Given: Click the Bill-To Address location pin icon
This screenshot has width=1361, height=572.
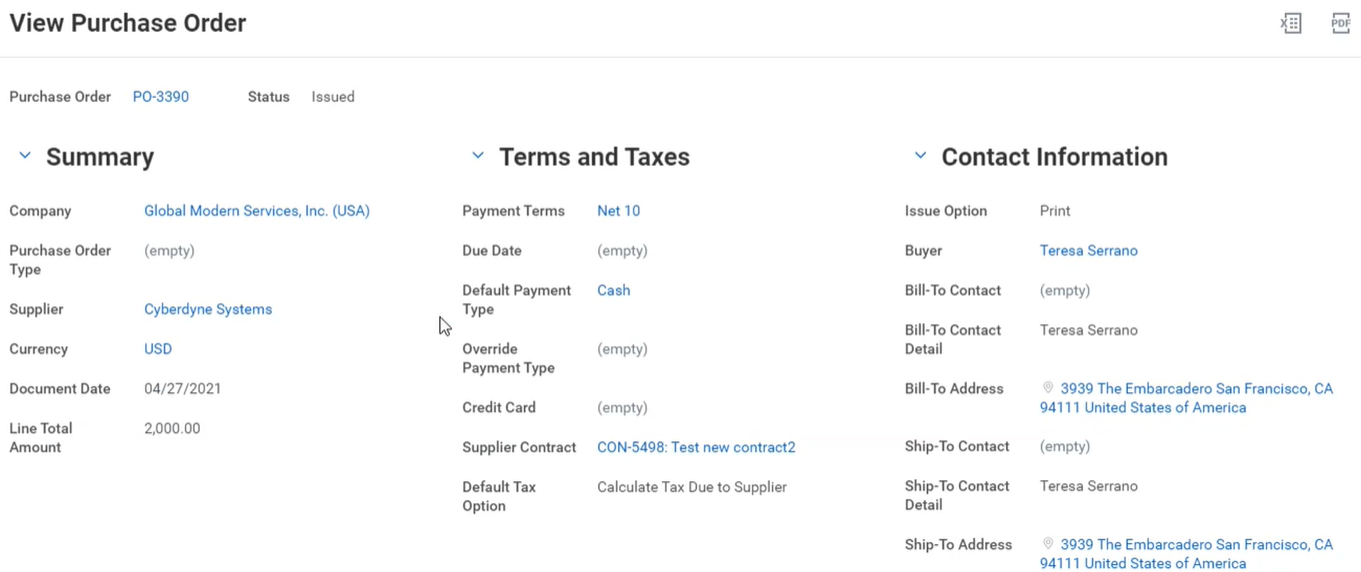Looking at the screenshot, I should [1048, 388].
